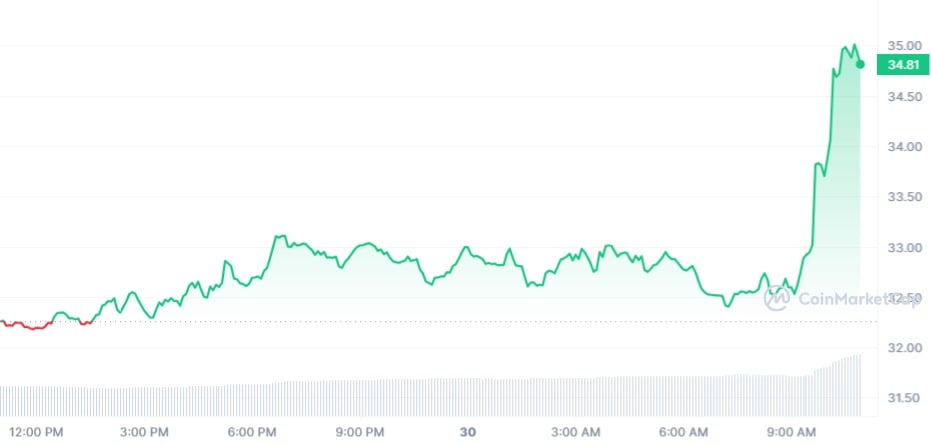Select the 12:00 PM time axis label

tap(37, 432)
